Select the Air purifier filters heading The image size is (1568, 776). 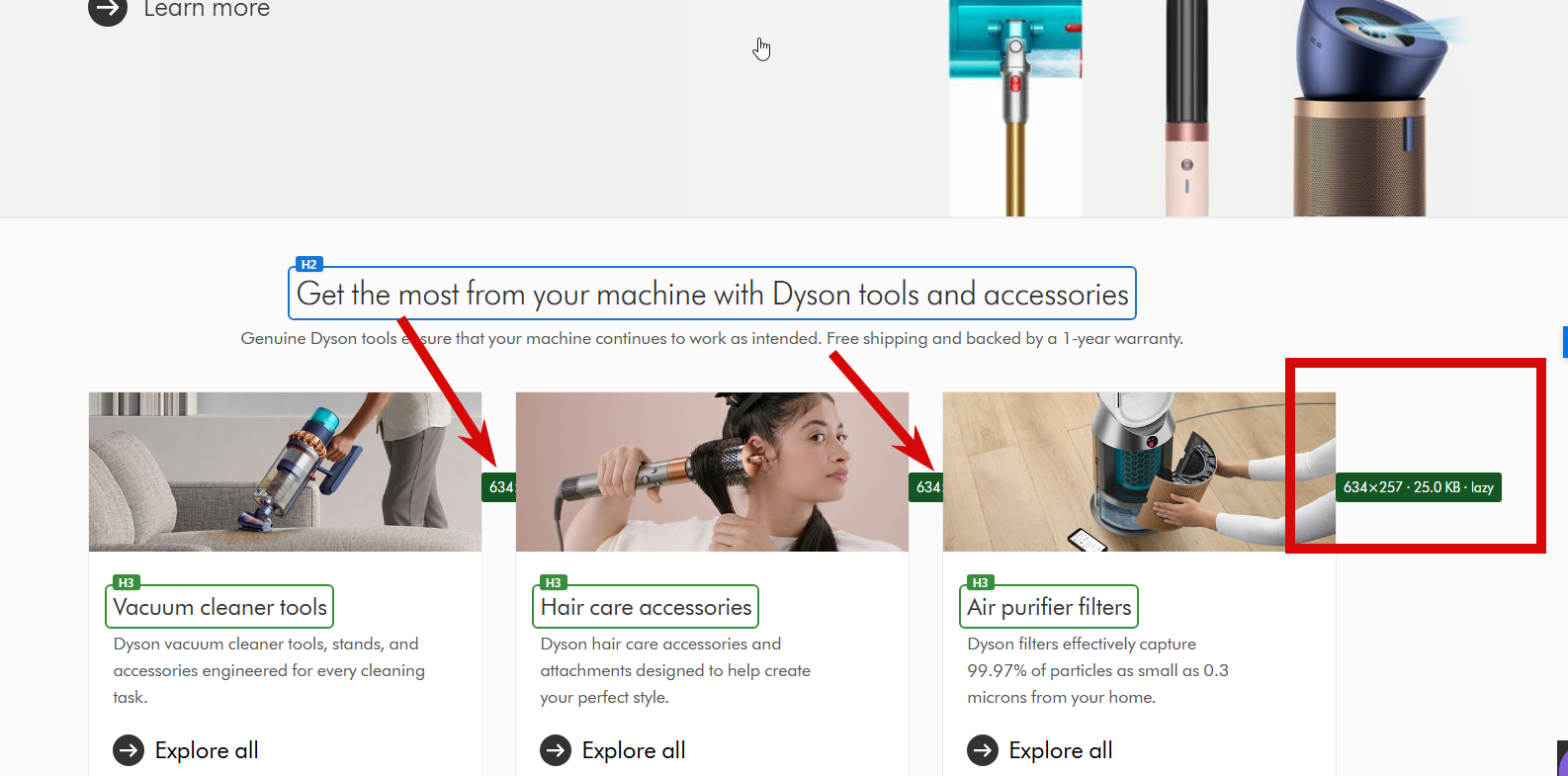click(1049, 607)
